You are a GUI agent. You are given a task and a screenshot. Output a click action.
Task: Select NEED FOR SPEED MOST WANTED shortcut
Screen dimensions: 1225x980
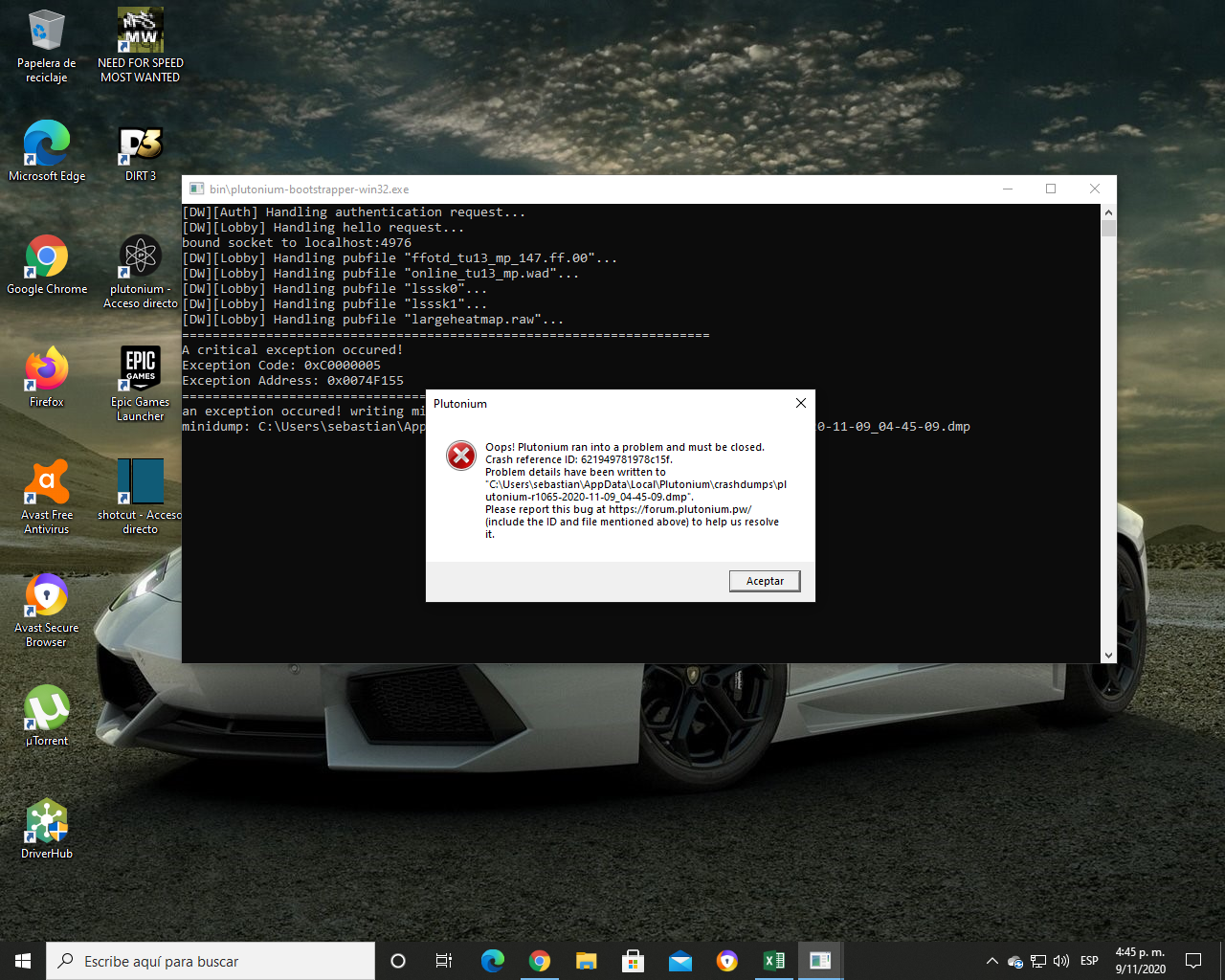pos(141,46)
